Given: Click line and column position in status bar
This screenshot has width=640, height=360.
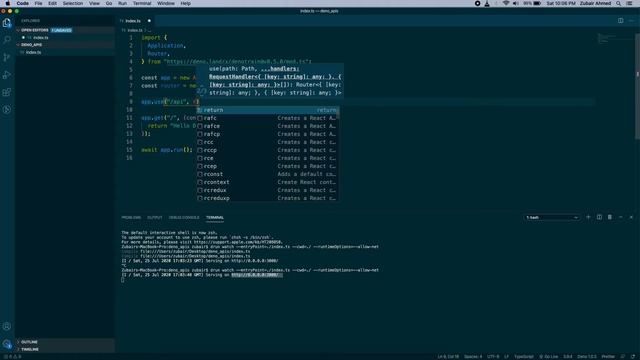Looking at the screenshot, I should tap(448, 357).
